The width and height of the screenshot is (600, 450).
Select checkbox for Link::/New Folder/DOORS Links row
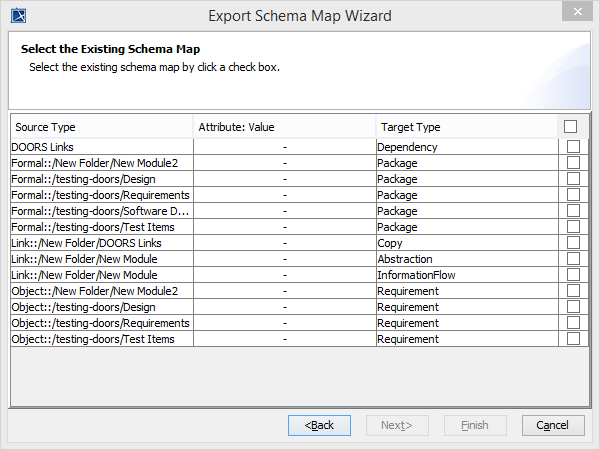[x=573, y=243]
